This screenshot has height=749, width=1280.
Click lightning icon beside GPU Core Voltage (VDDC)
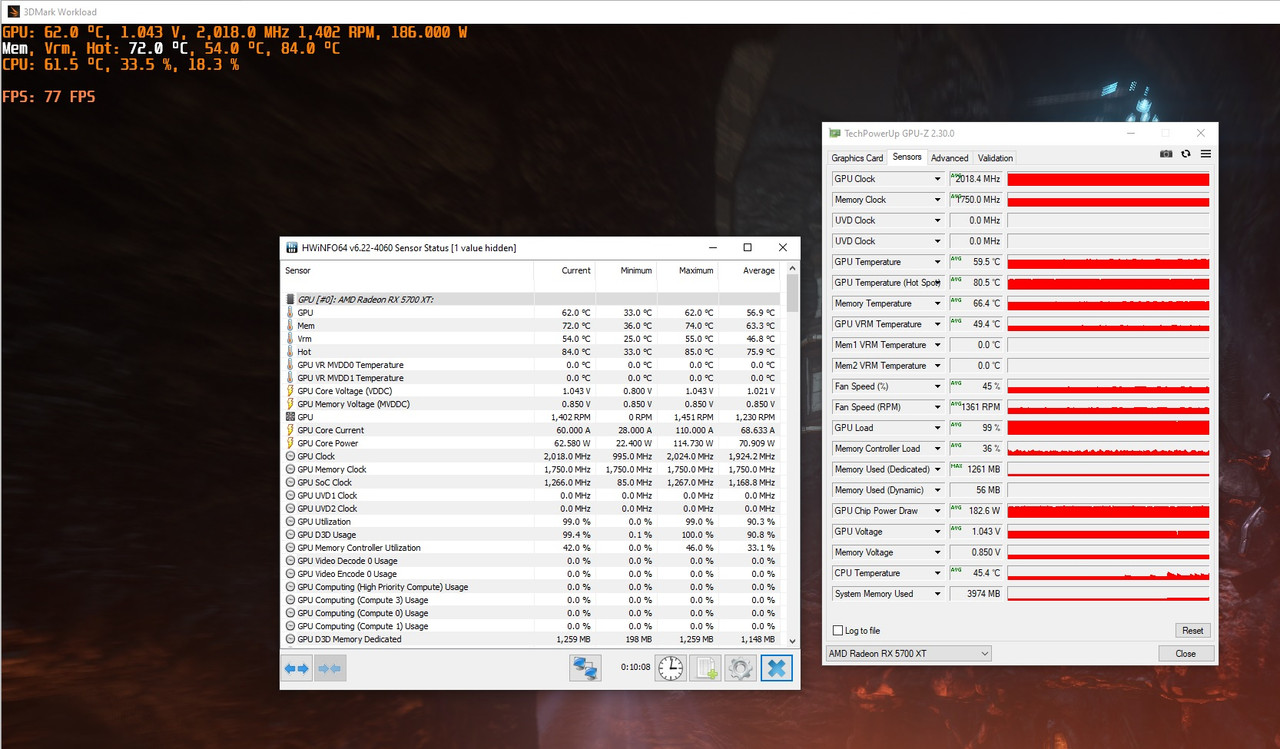(290, 391)
